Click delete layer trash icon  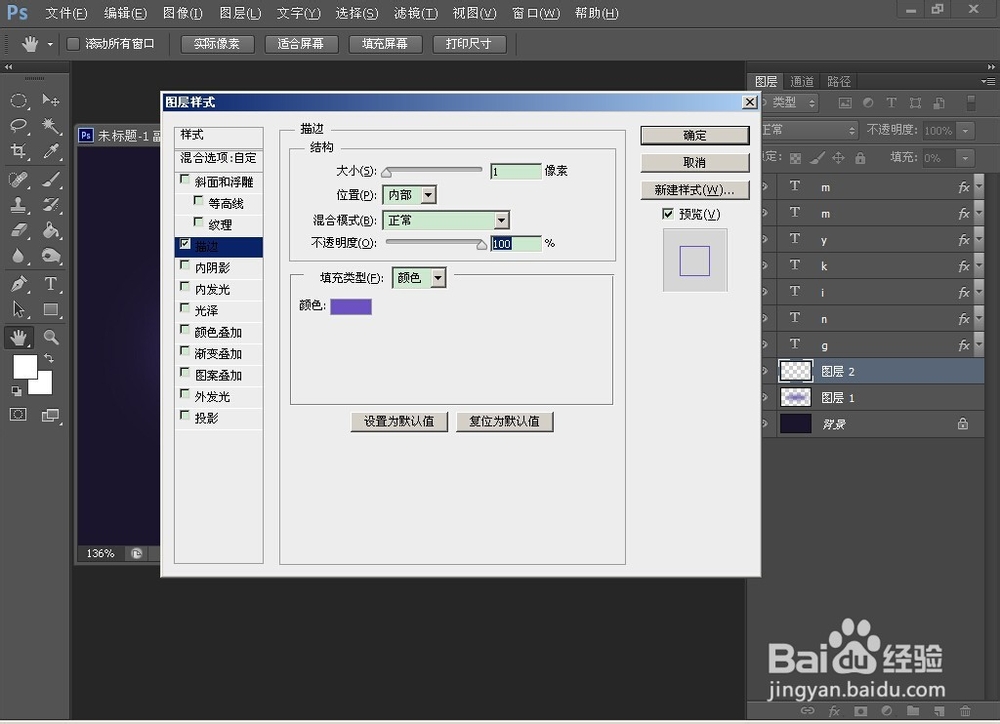pos(966,711)
